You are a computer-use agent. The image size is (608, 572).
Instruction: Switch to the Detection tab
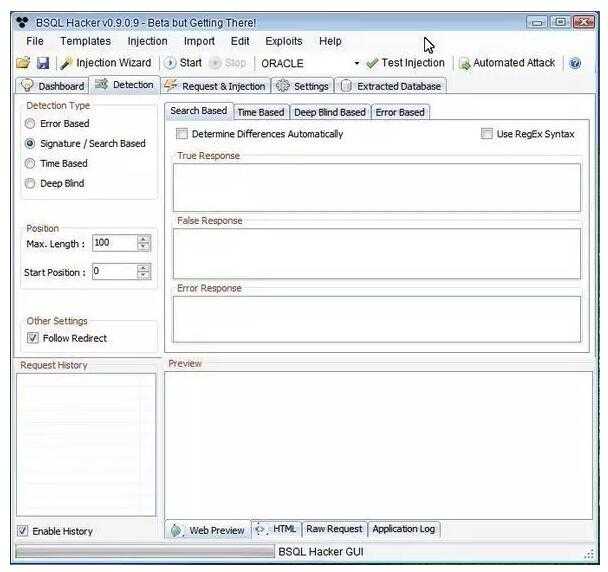125,85
